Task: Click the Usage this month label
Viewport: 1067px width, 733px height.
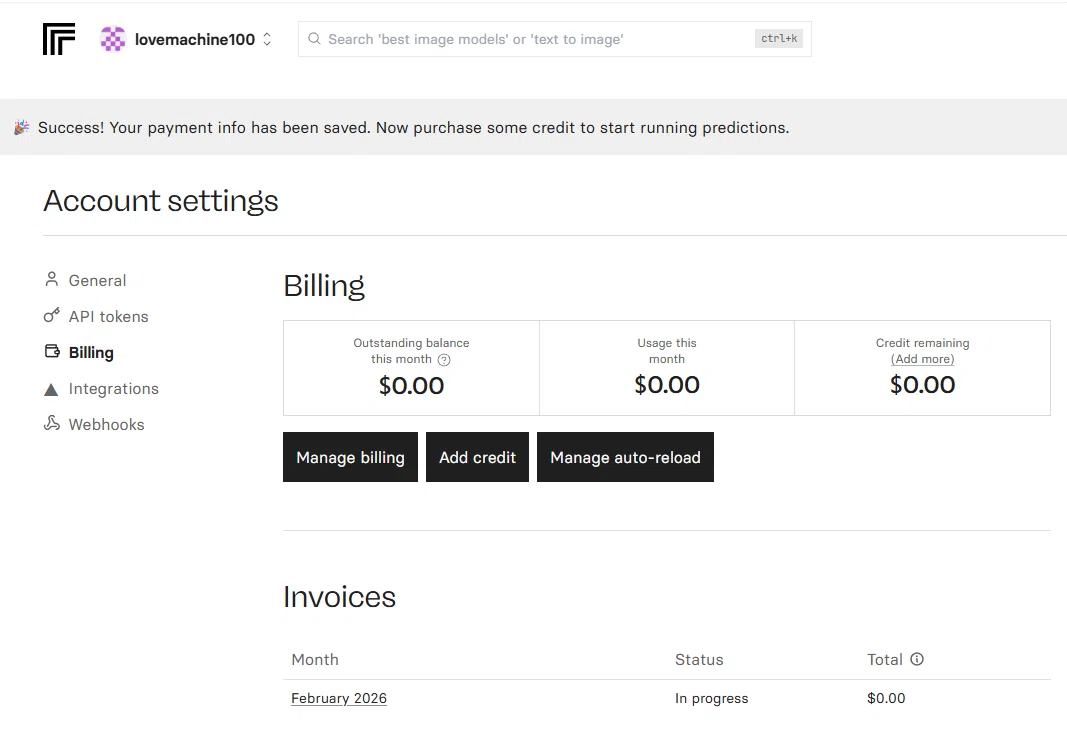Action: tap(667, 351)
